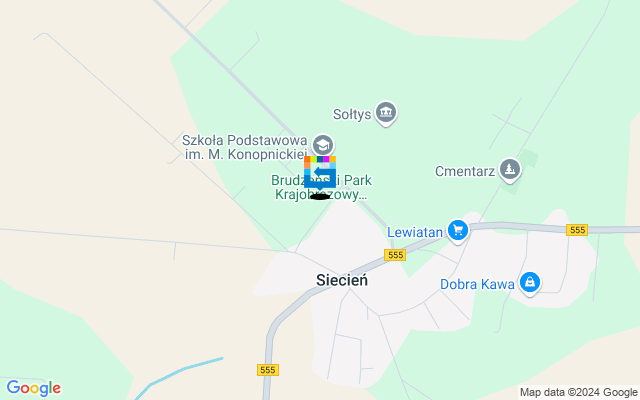
Task: Click the Cmentarz text label
Action: 465,171
